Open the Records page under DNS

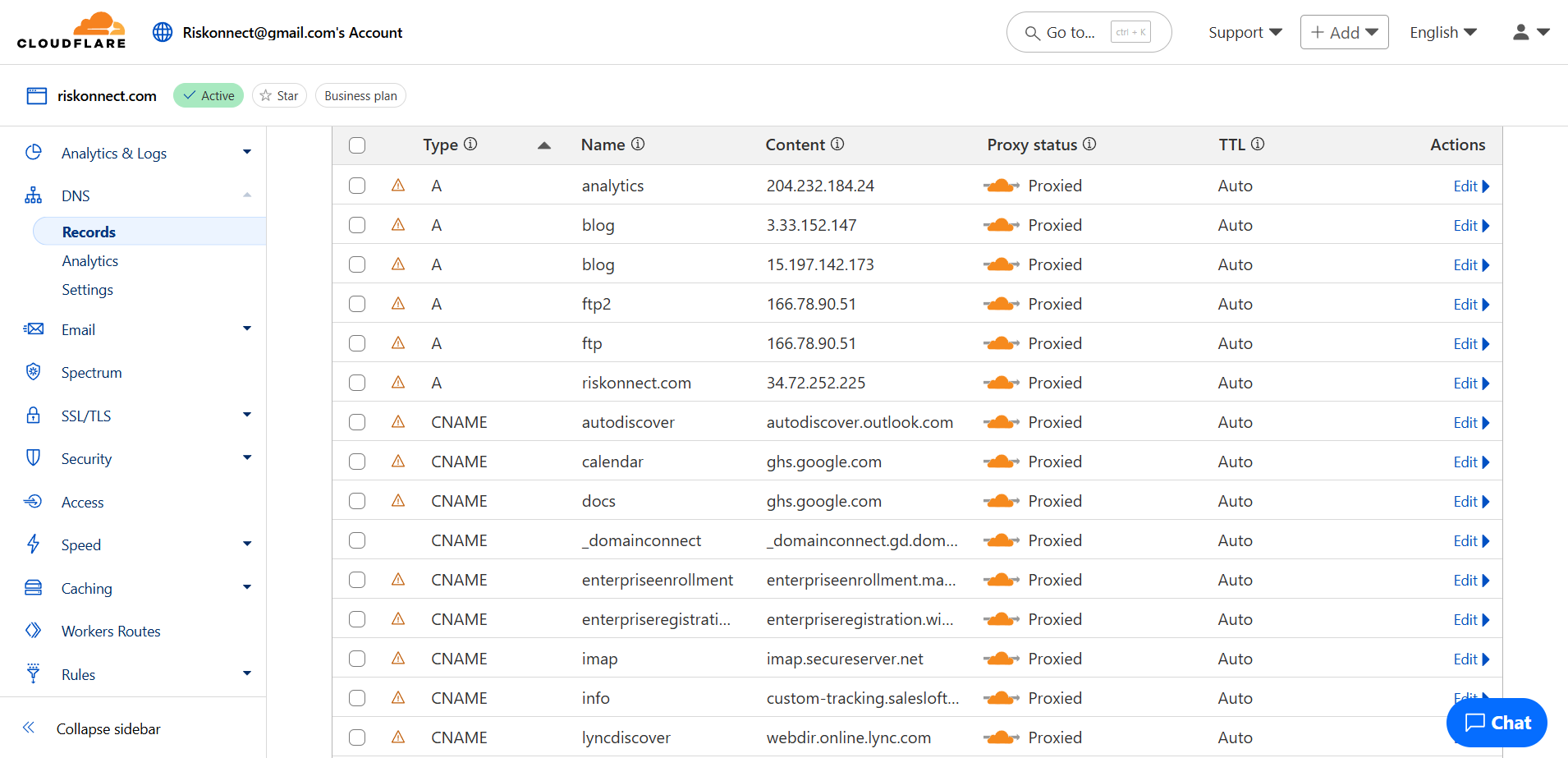89,232
